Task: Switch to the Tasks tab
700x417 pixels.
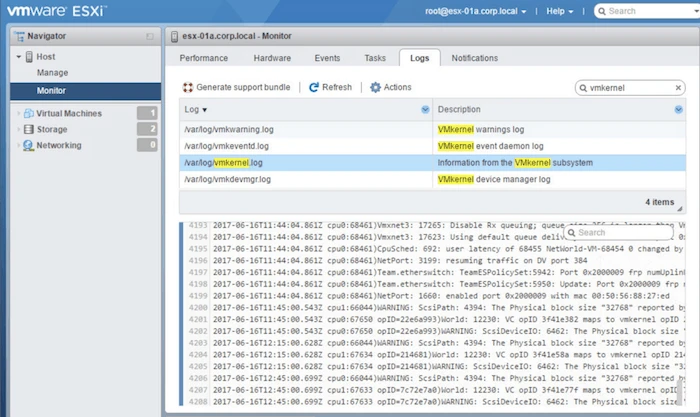Action: click(375, 58)
